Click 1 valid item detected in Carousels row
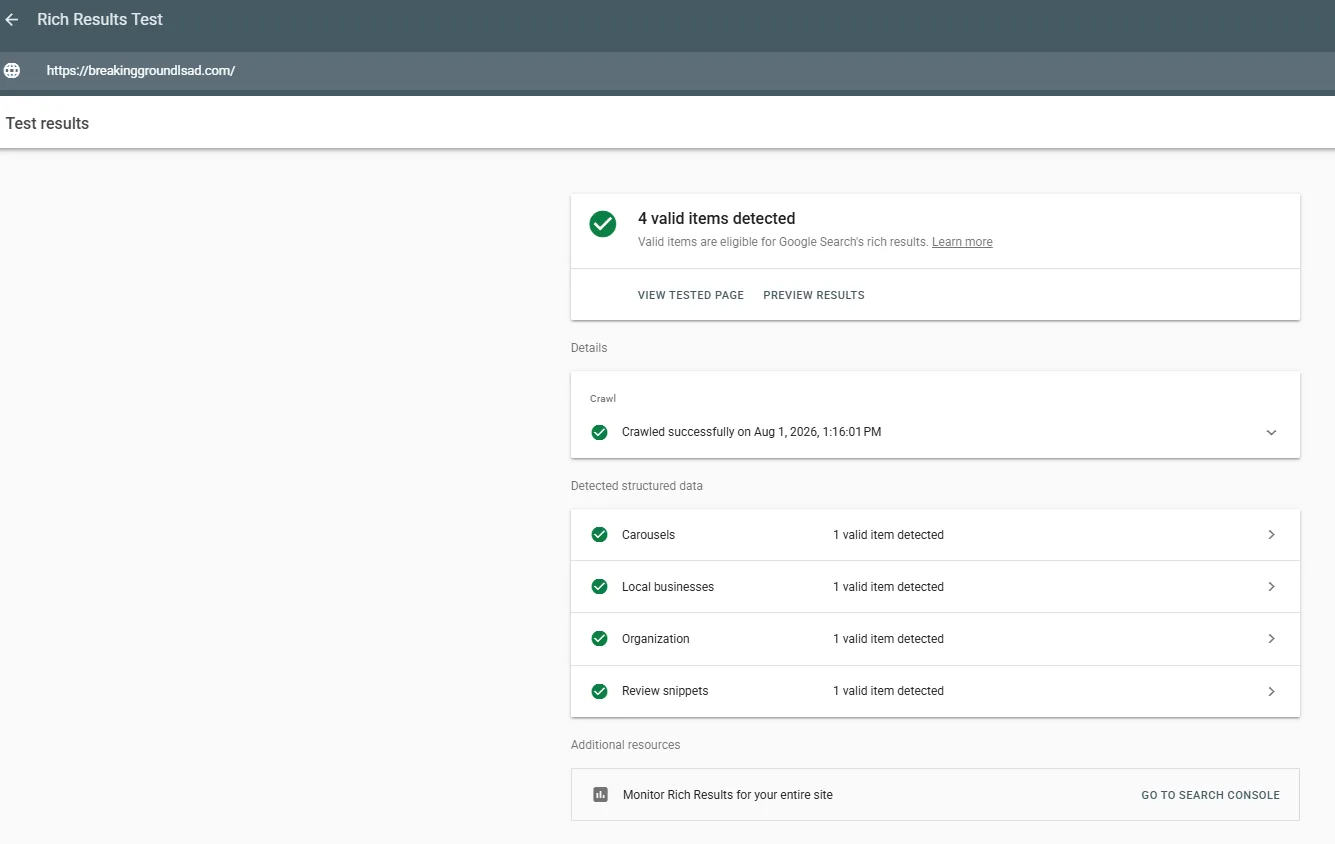 click(888, 535)
